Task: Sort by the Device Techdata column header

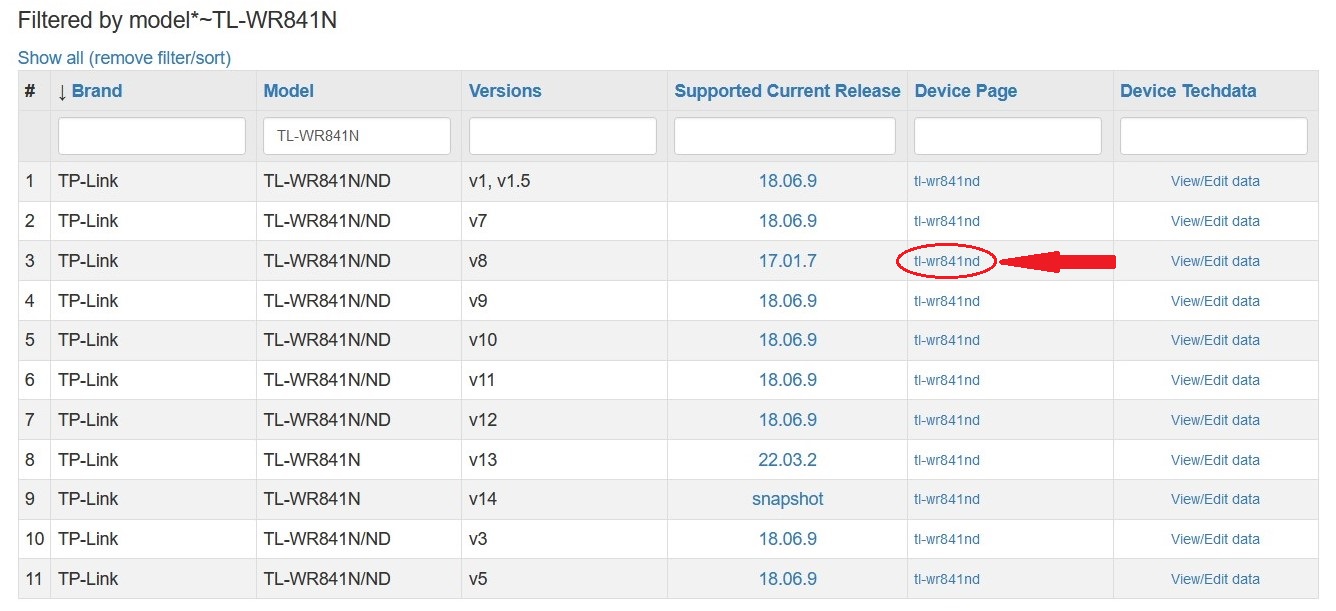Action: pos(1188,91)
